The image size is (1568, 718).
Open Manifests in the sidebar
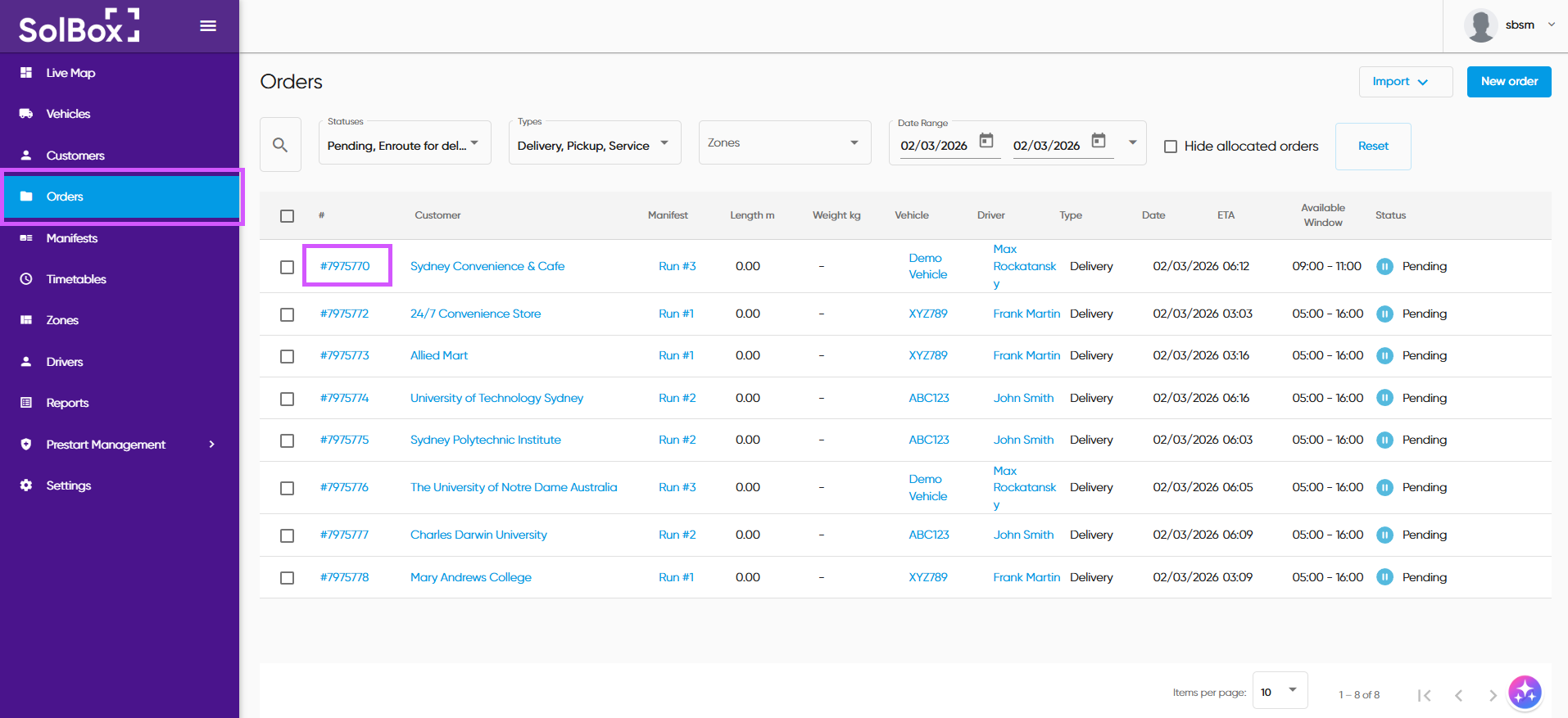tap(72, 238)
